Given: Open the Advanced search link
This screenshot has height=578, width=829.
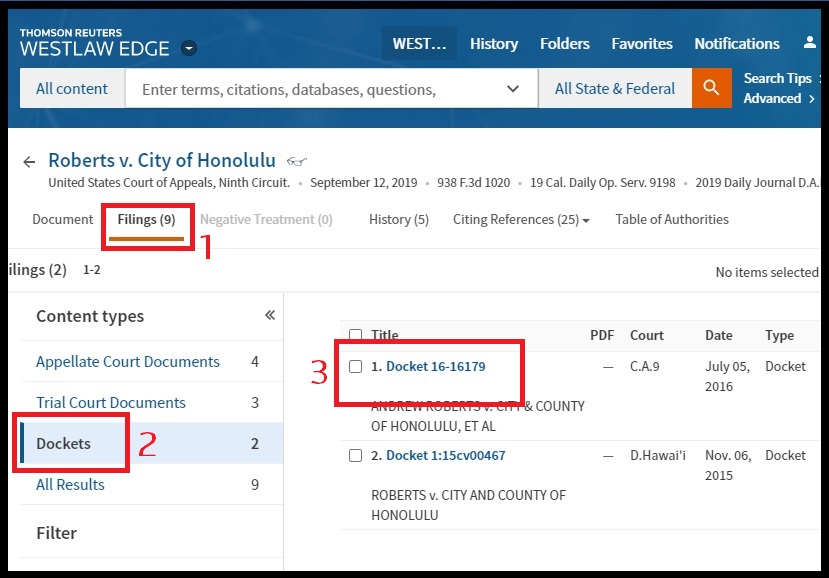Looking at the screenshot, I should click(x=773, y=98).
